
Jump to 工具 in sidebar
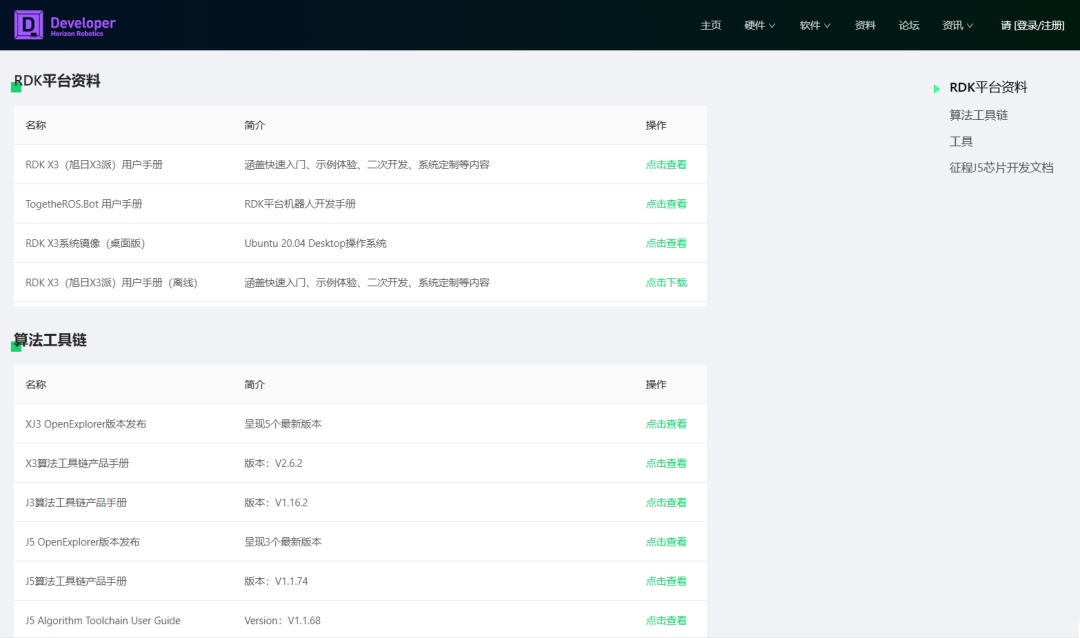pyautogui.click(x=961, y=141)
